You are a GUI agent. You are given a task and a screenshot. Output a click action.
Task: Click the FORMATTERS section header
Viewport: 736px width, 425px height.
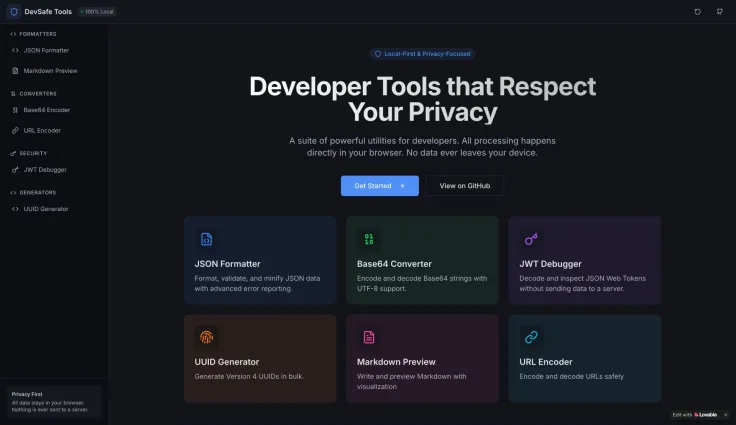point(33,34)
